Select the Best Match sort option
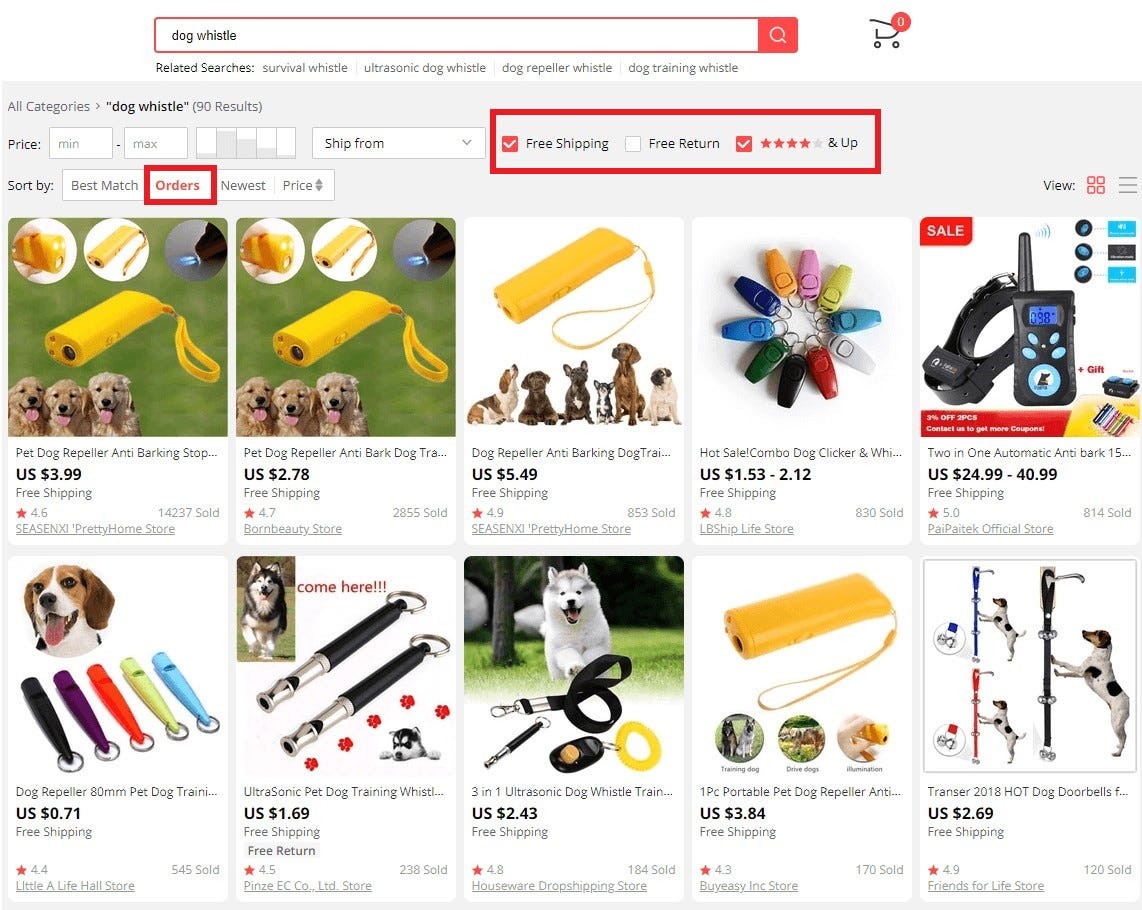Image resolution: width=1142 pixels, height=910 pixels. pos(104,185)
